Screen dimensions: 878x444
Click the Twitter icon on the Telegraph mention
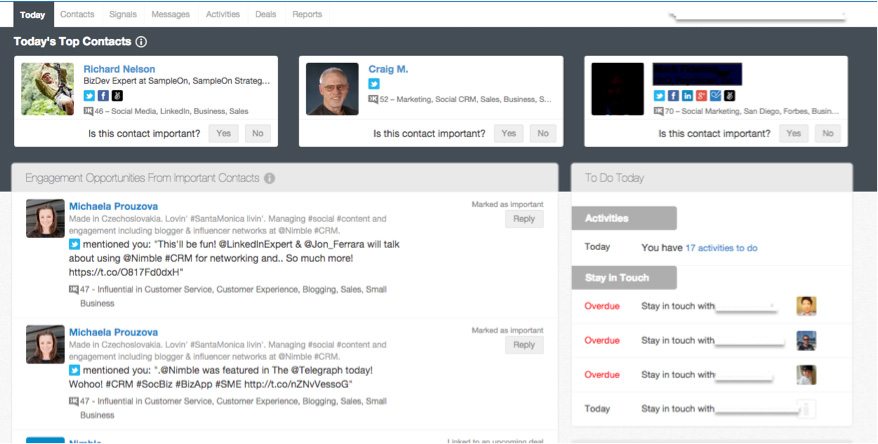pos(74,370)
